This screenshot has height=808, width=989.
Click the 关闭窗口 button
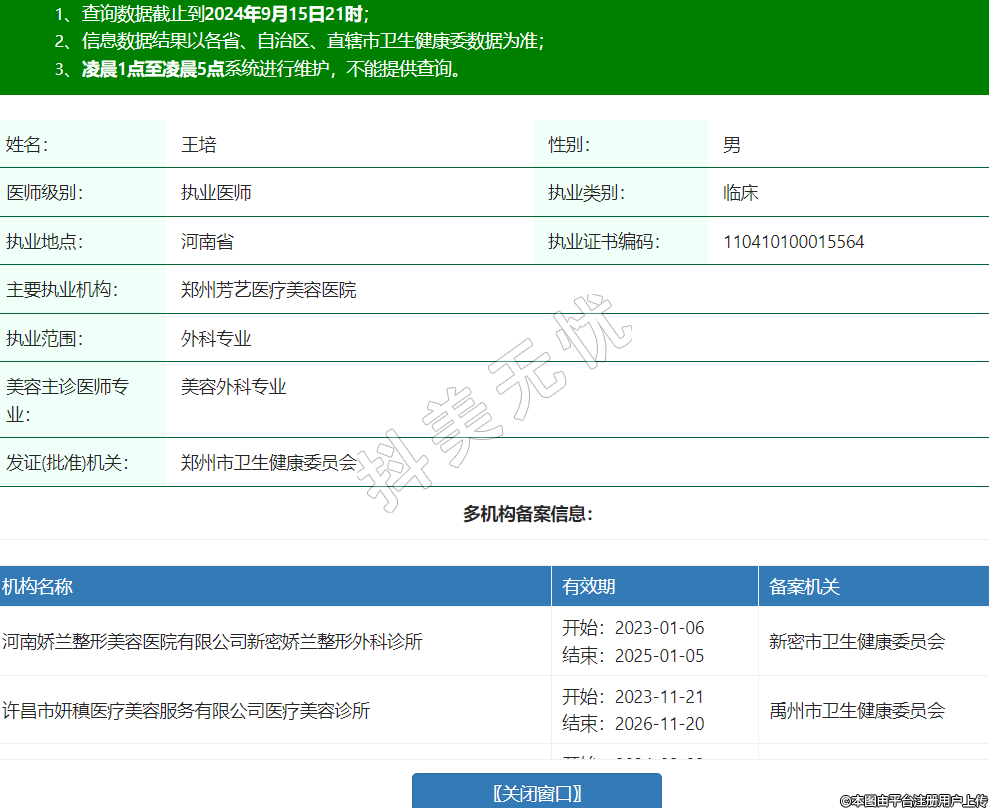tap(537, 792)
